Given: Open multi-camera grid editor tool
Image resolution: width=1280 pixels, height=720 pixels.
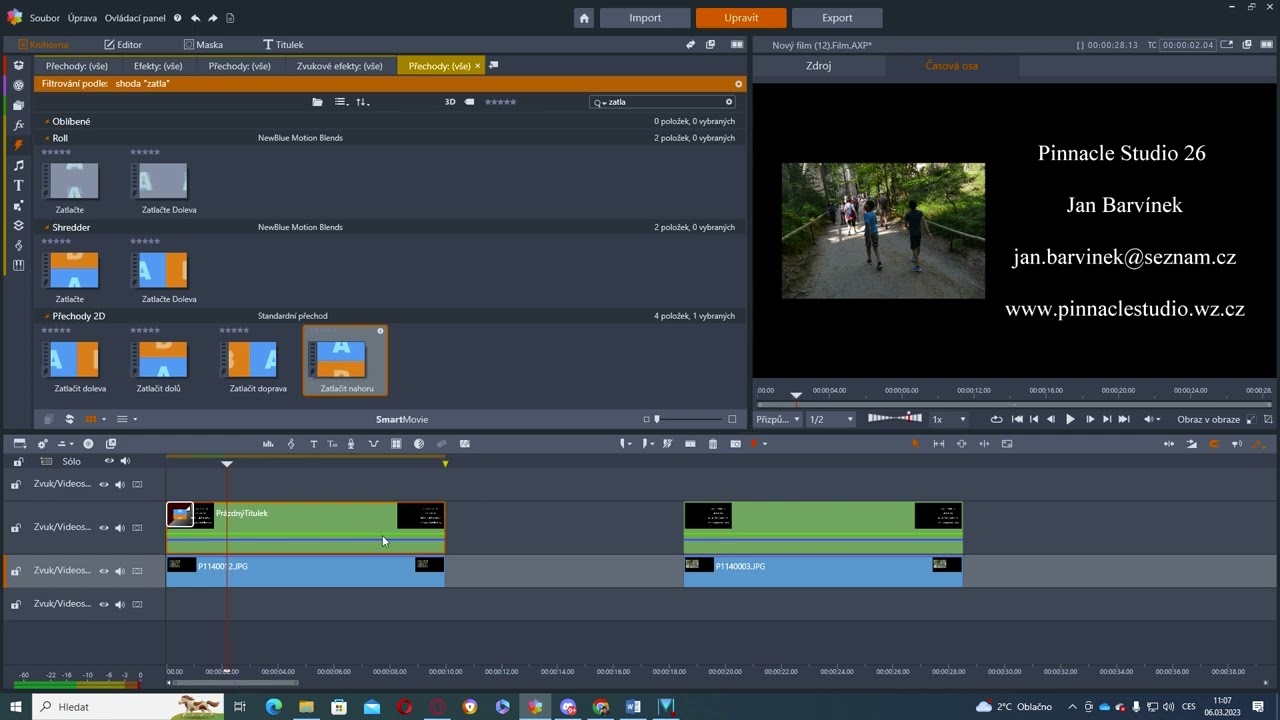Looking at the screenshot, I should pos(396,444).
